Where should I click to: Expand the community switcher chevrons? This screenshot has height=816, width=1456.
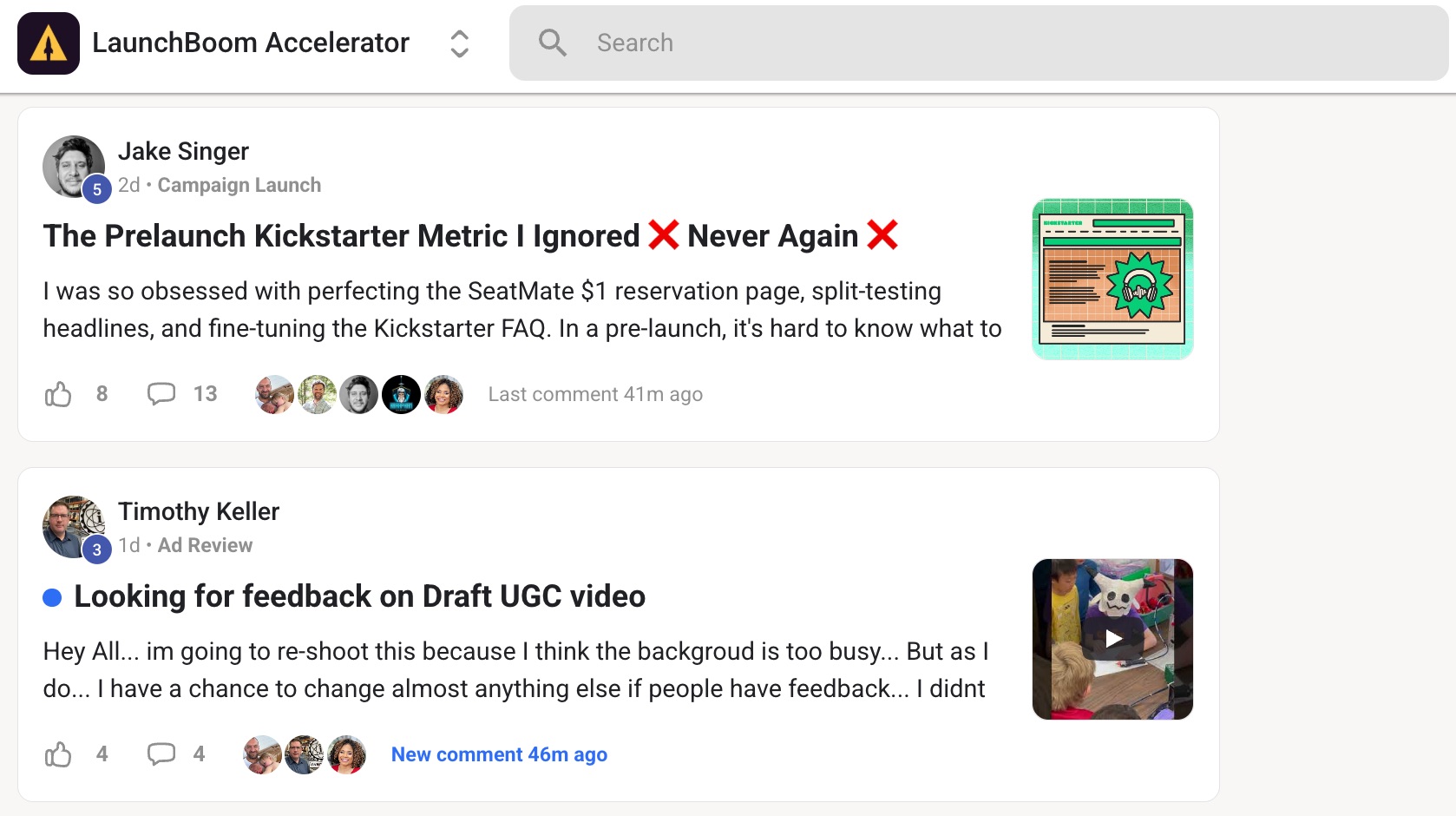[x=460, y=43]
